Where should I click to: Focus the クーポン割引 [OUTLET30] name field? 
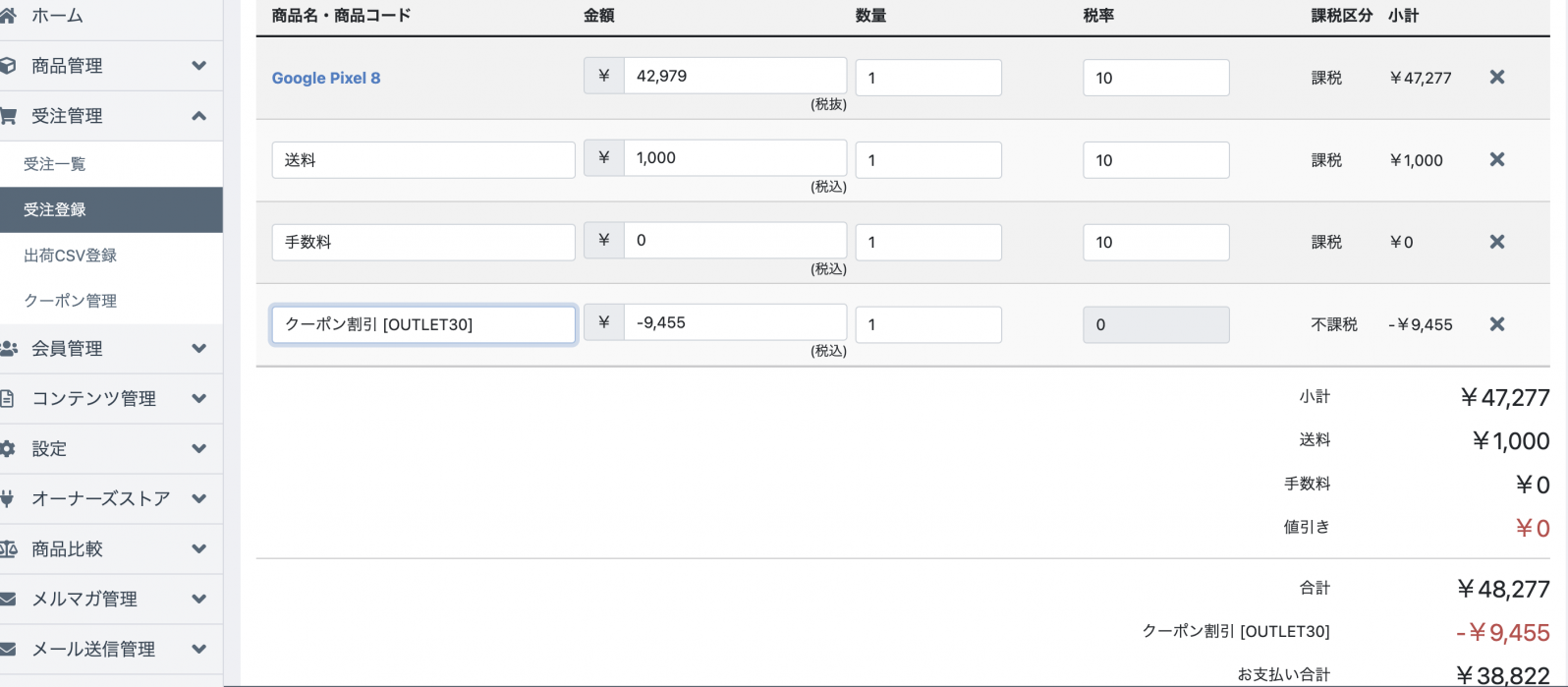[423, 324]
